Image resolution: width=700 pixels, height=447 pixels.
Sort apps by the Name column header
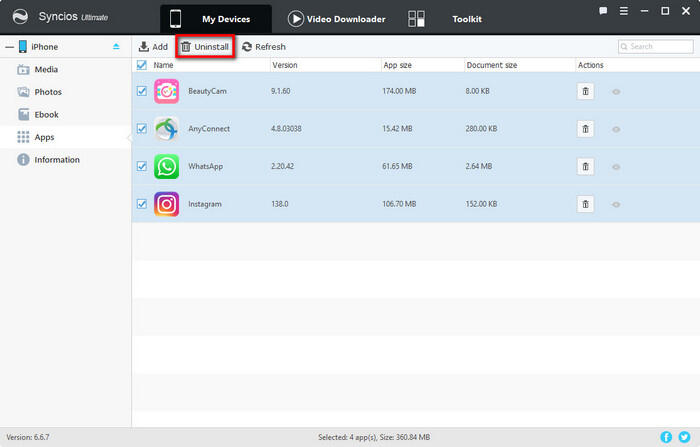pos(164,65)
